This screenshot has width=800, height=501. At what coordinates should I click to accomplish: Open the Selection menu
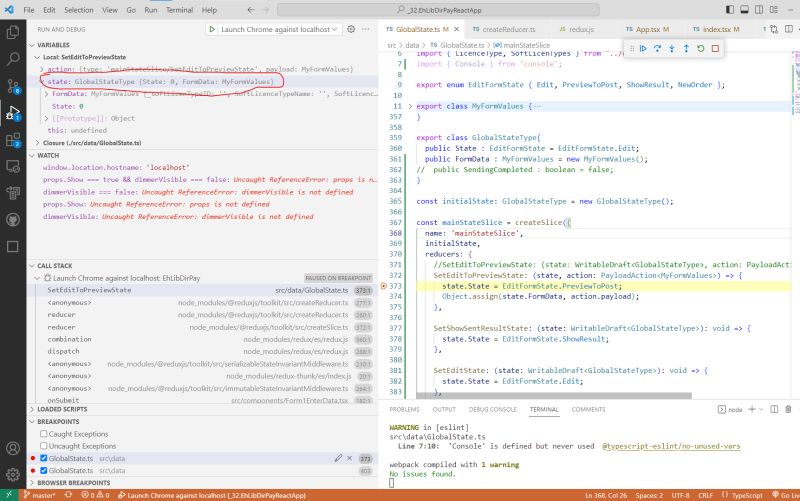pos(79,10)
